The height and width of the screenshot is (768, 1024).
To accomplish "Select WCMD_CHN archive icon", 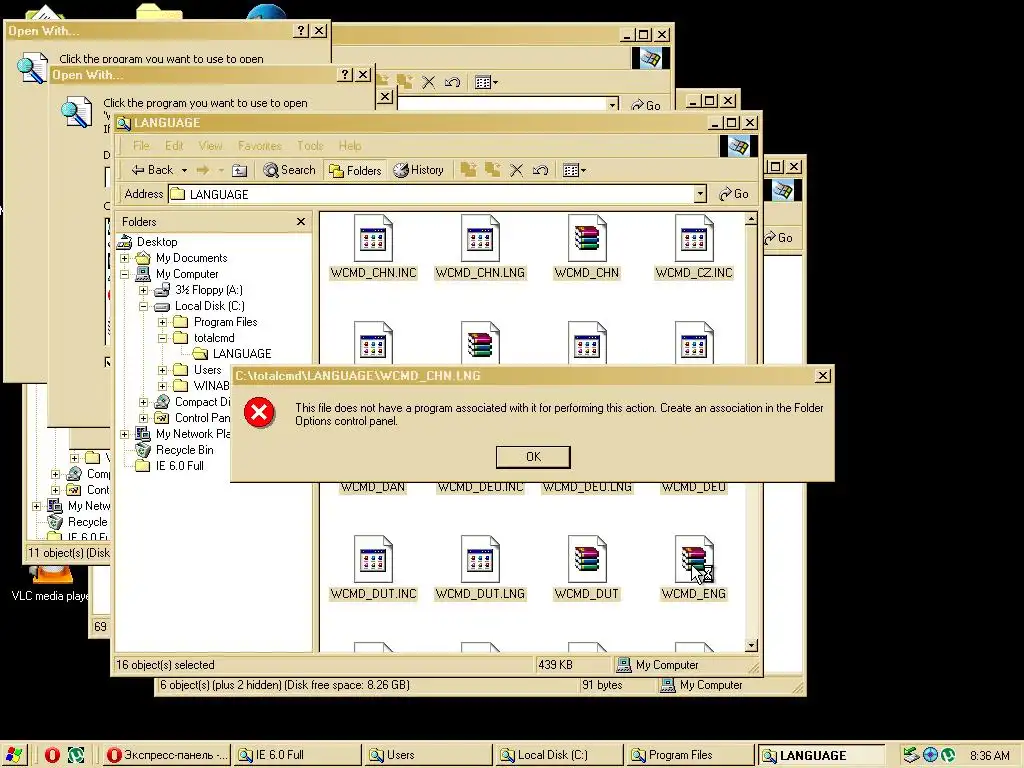I will 586,238.
